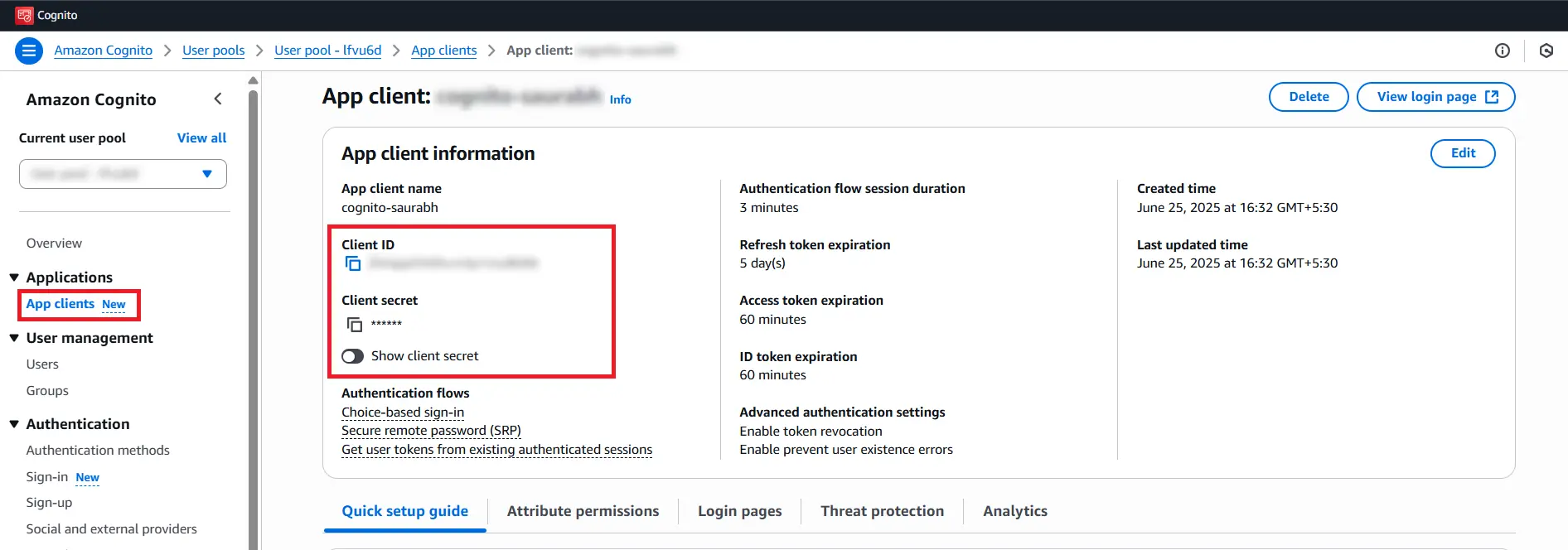Click the Created time date value
This screenshot has width=1568, height=550.
[1237, 208]
